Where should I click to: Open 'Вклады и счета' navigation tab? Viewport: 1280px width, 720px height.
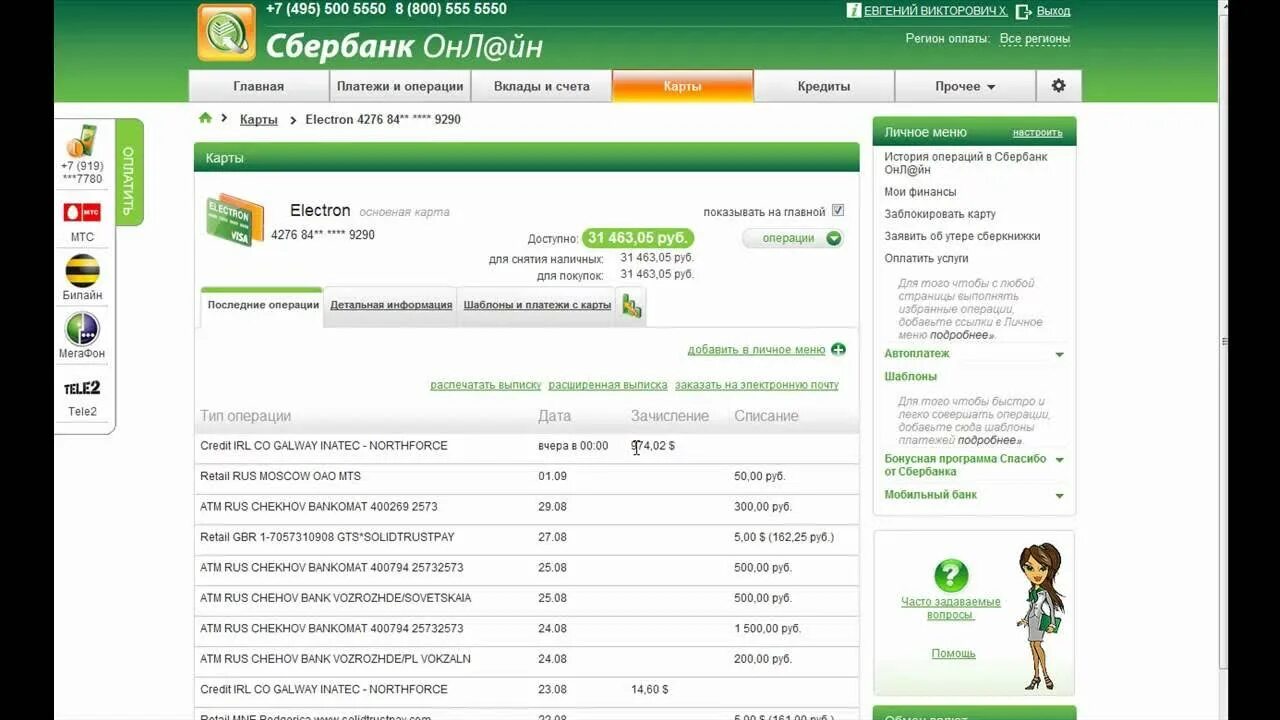(542, 86)
